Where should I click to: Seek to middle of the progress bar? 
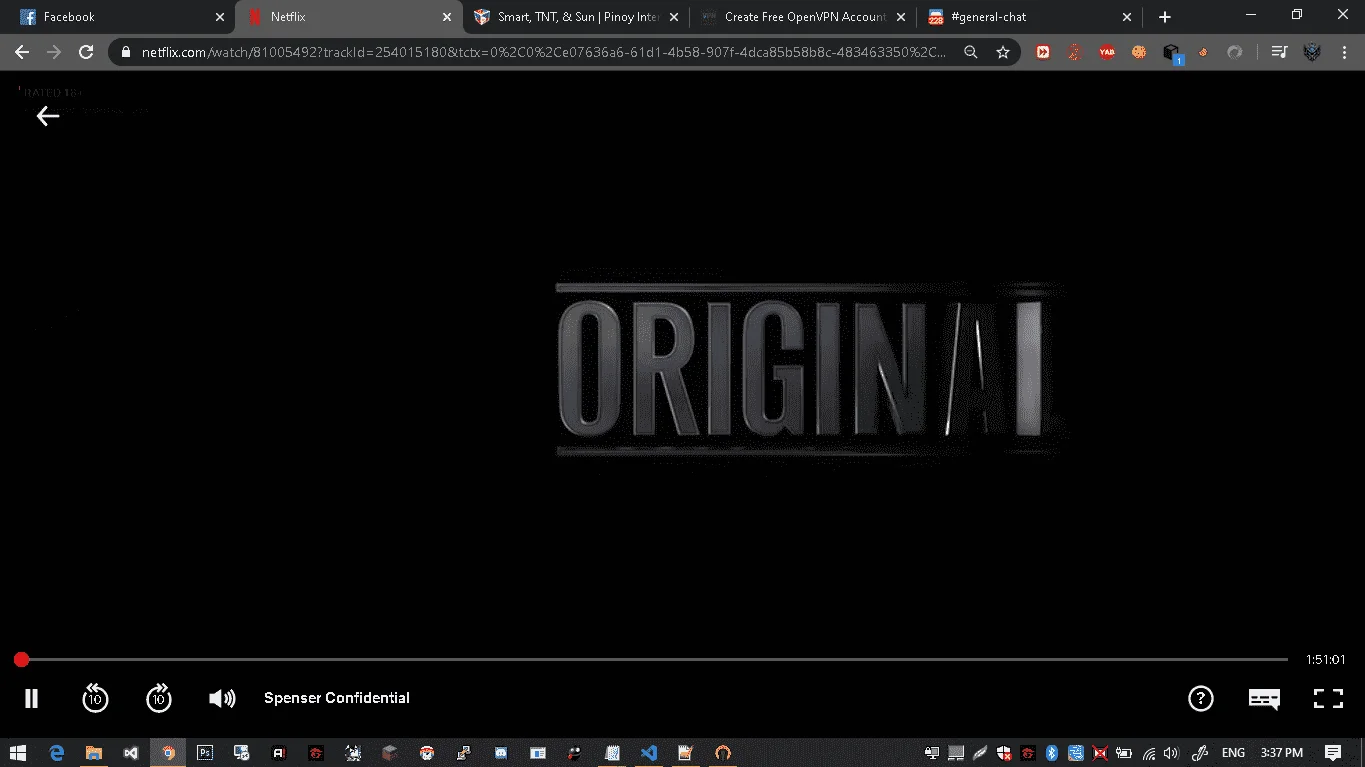click(x=654, y=659)
